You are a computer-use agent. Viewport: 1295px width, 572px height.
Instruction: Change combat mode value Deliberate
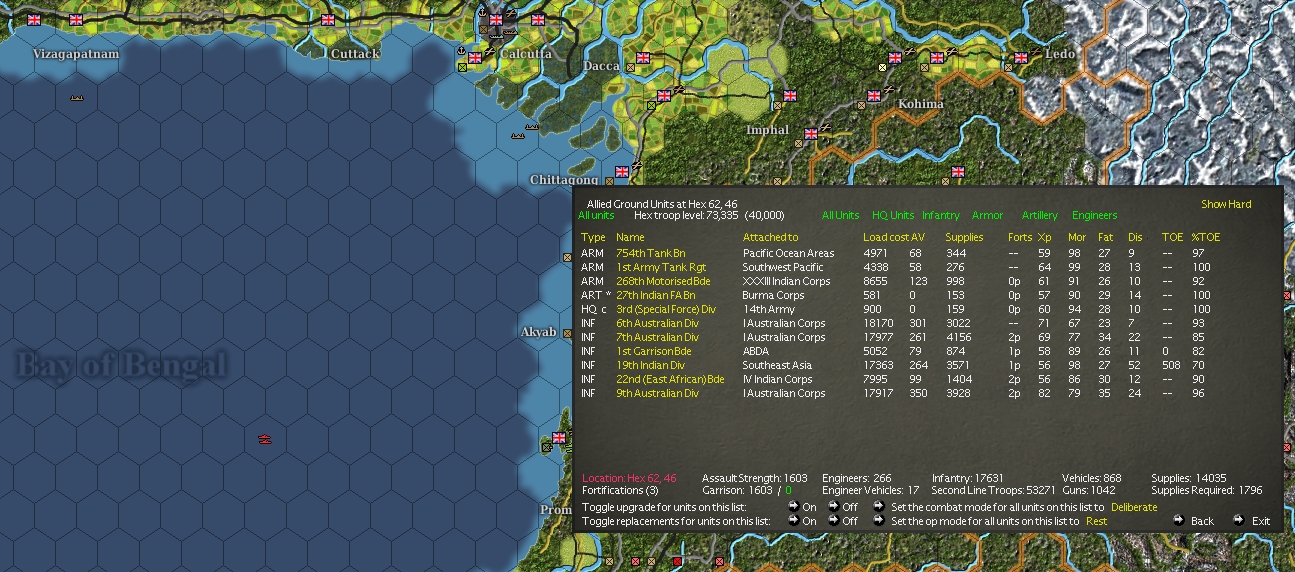pos(1134,507)
